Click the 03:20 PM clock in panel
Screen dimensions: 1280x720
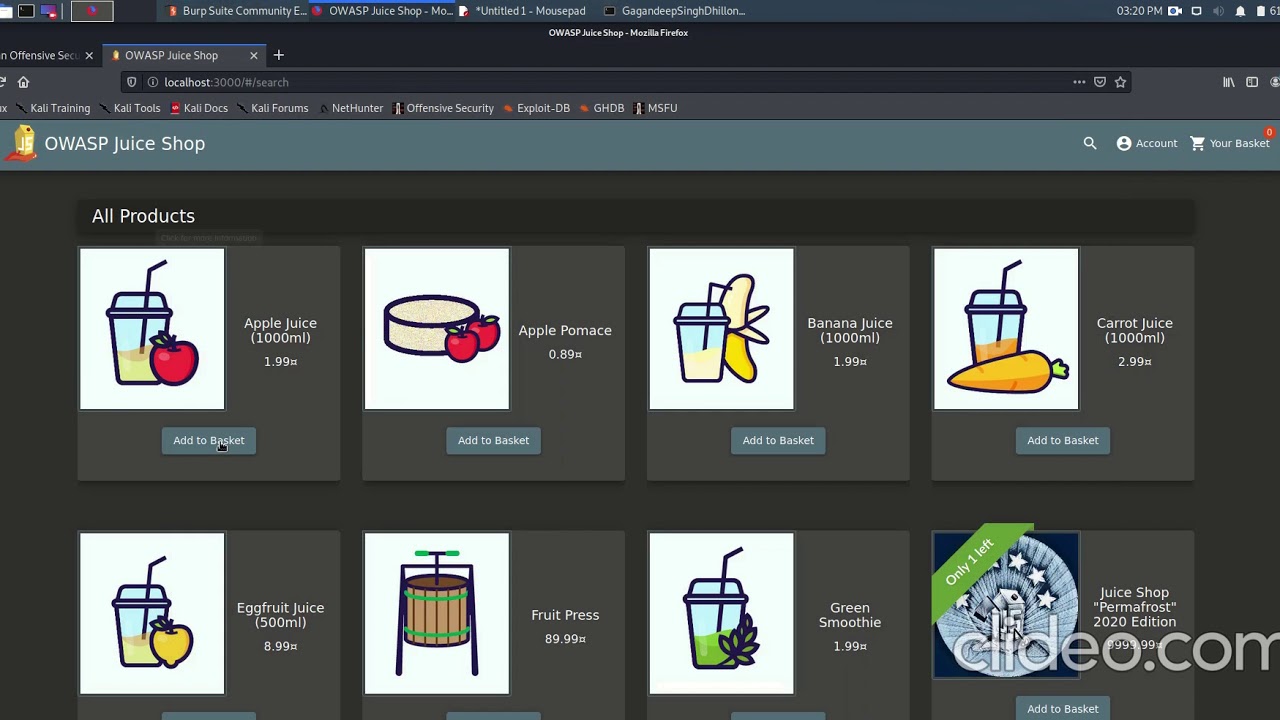coord(1139,11)
